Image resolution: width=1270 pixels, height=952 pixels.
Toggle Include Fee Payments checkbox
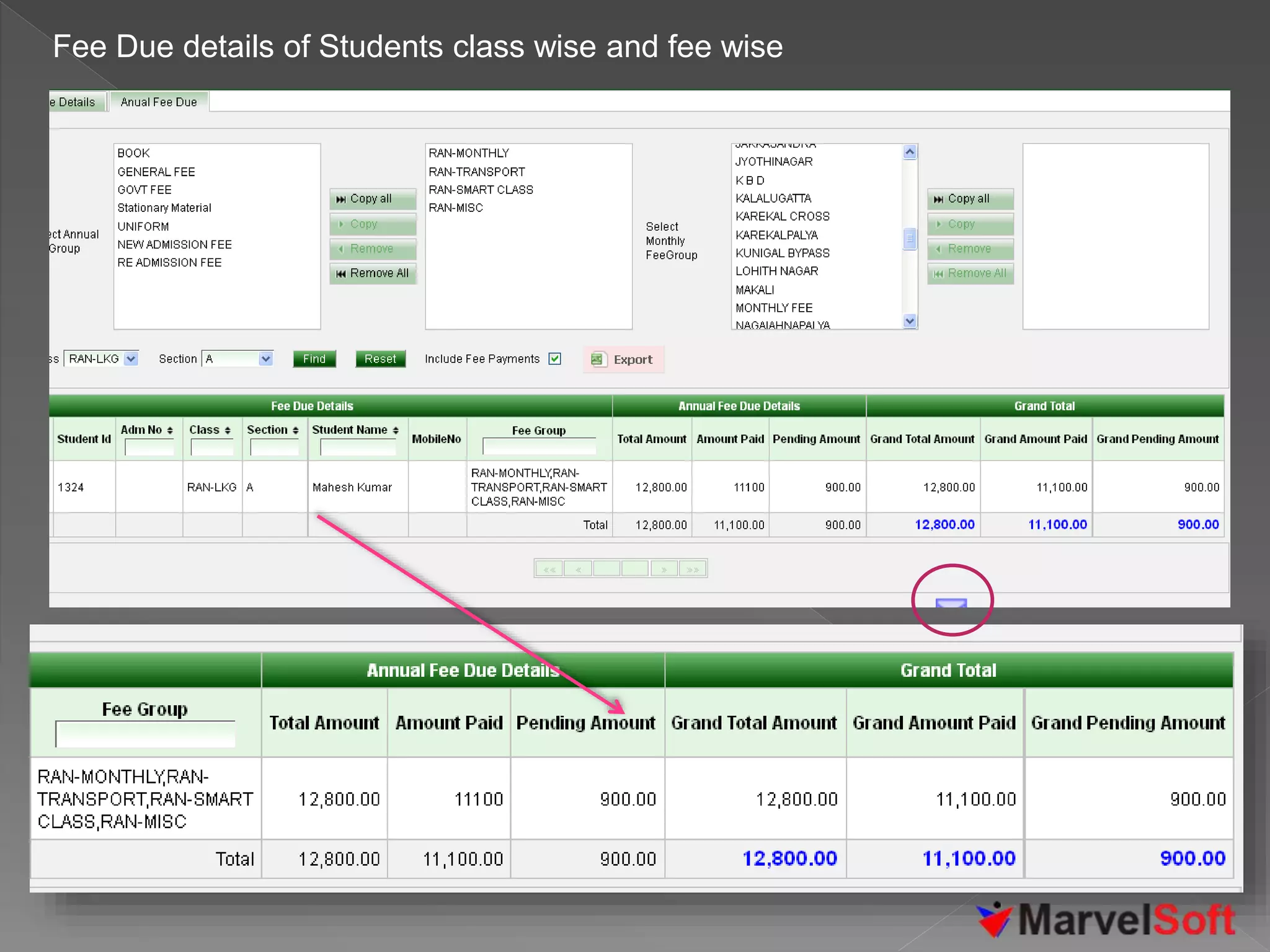(x=555, y=359)
